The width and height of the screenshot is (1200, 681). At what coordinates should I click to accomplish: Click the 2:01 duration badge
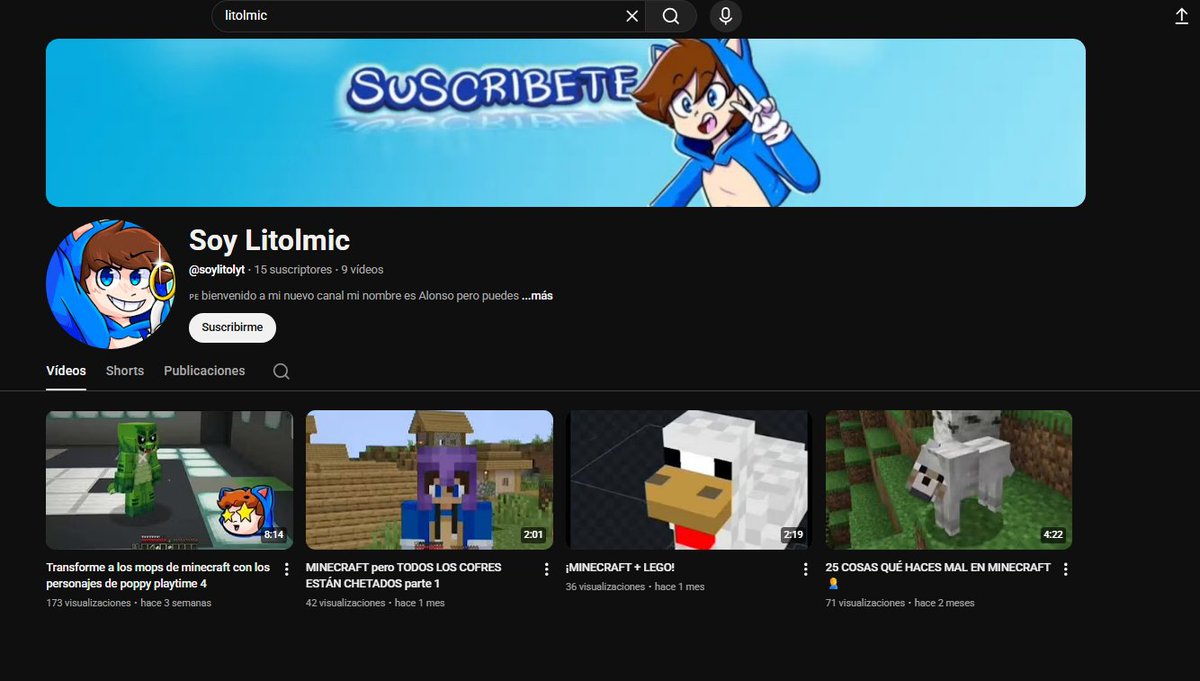click(x=533, y=535)
